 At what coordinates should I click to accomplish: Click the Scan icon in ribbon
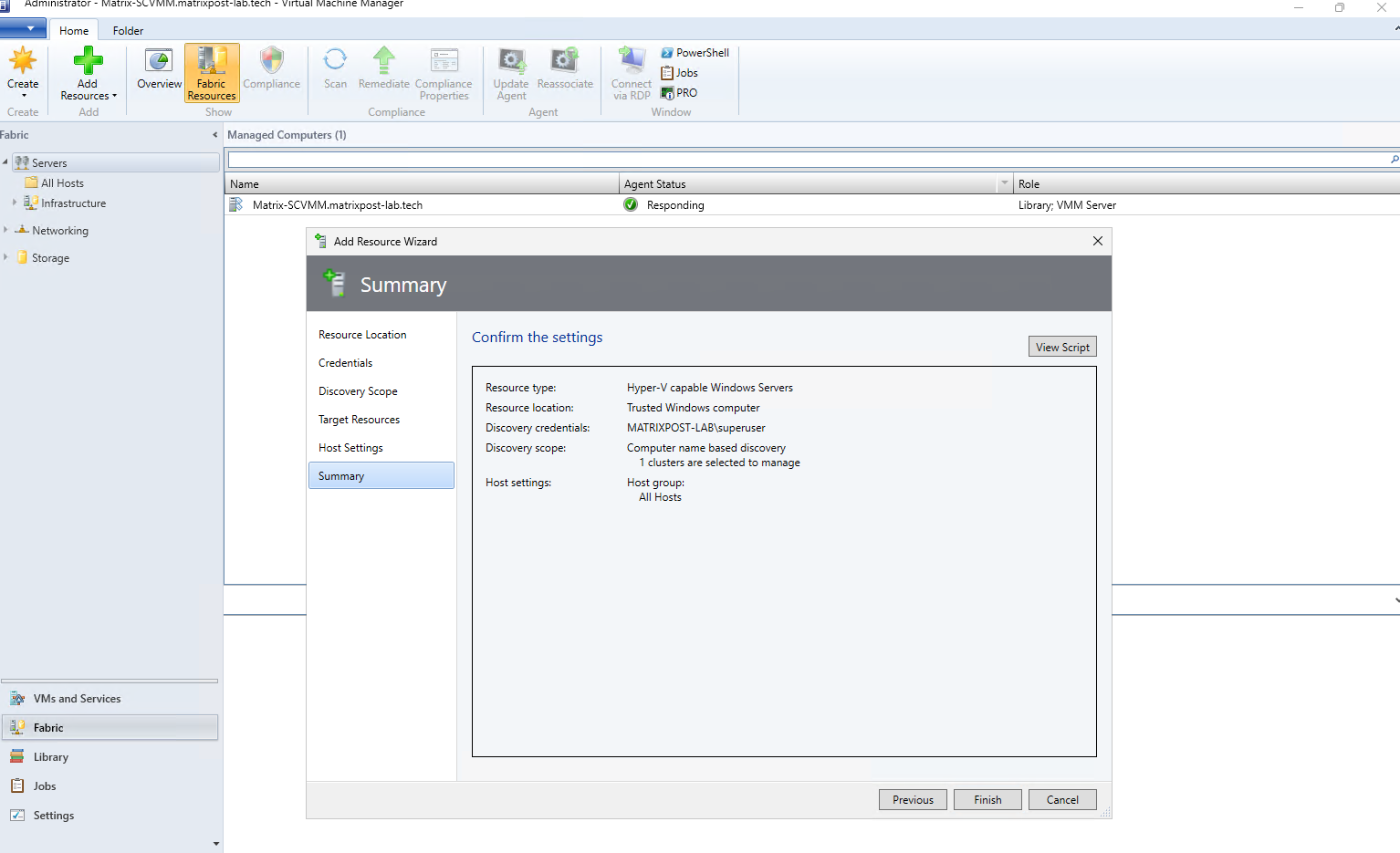click(335, 61)
